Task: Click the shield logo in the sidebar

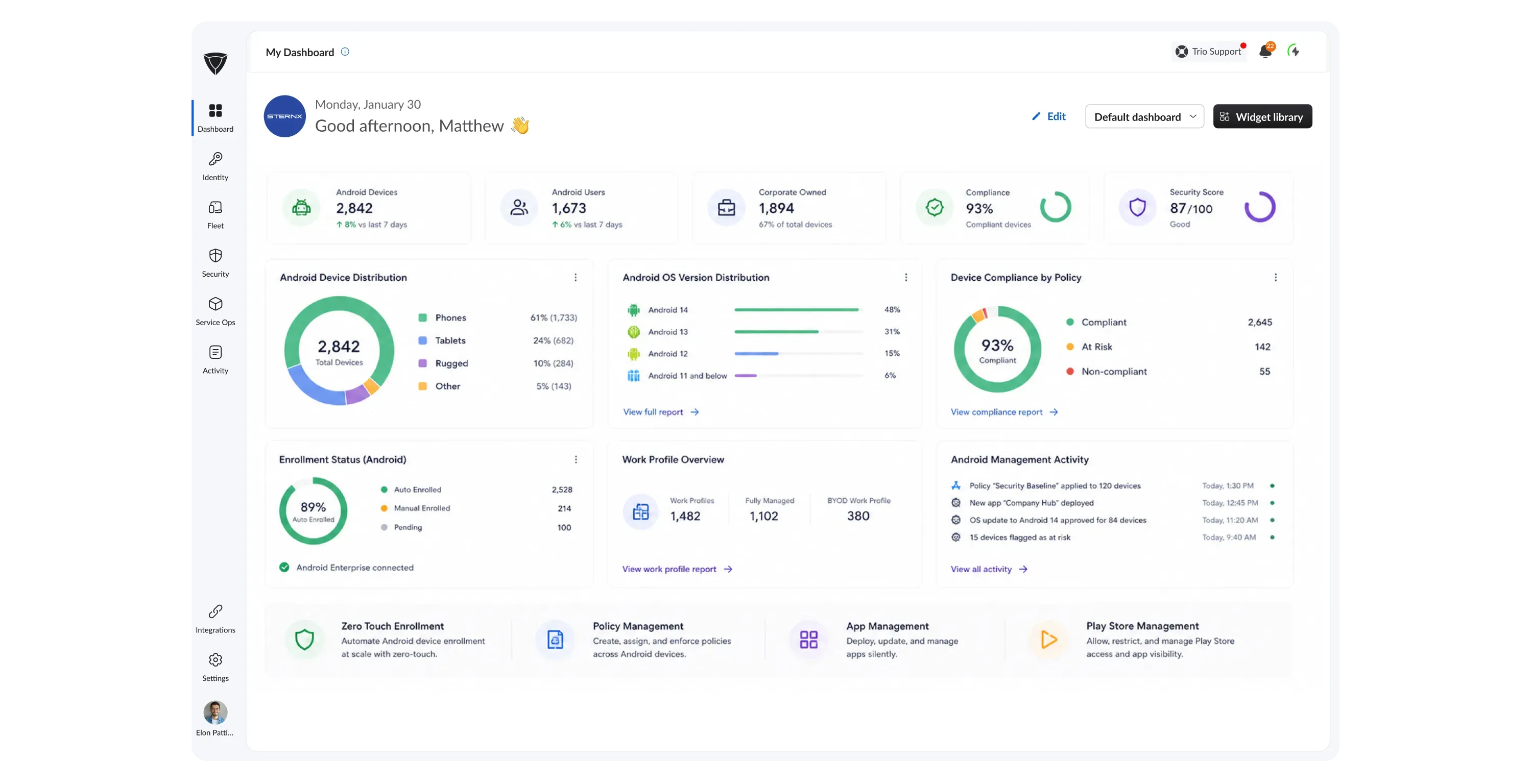Action: coord(216,63)
